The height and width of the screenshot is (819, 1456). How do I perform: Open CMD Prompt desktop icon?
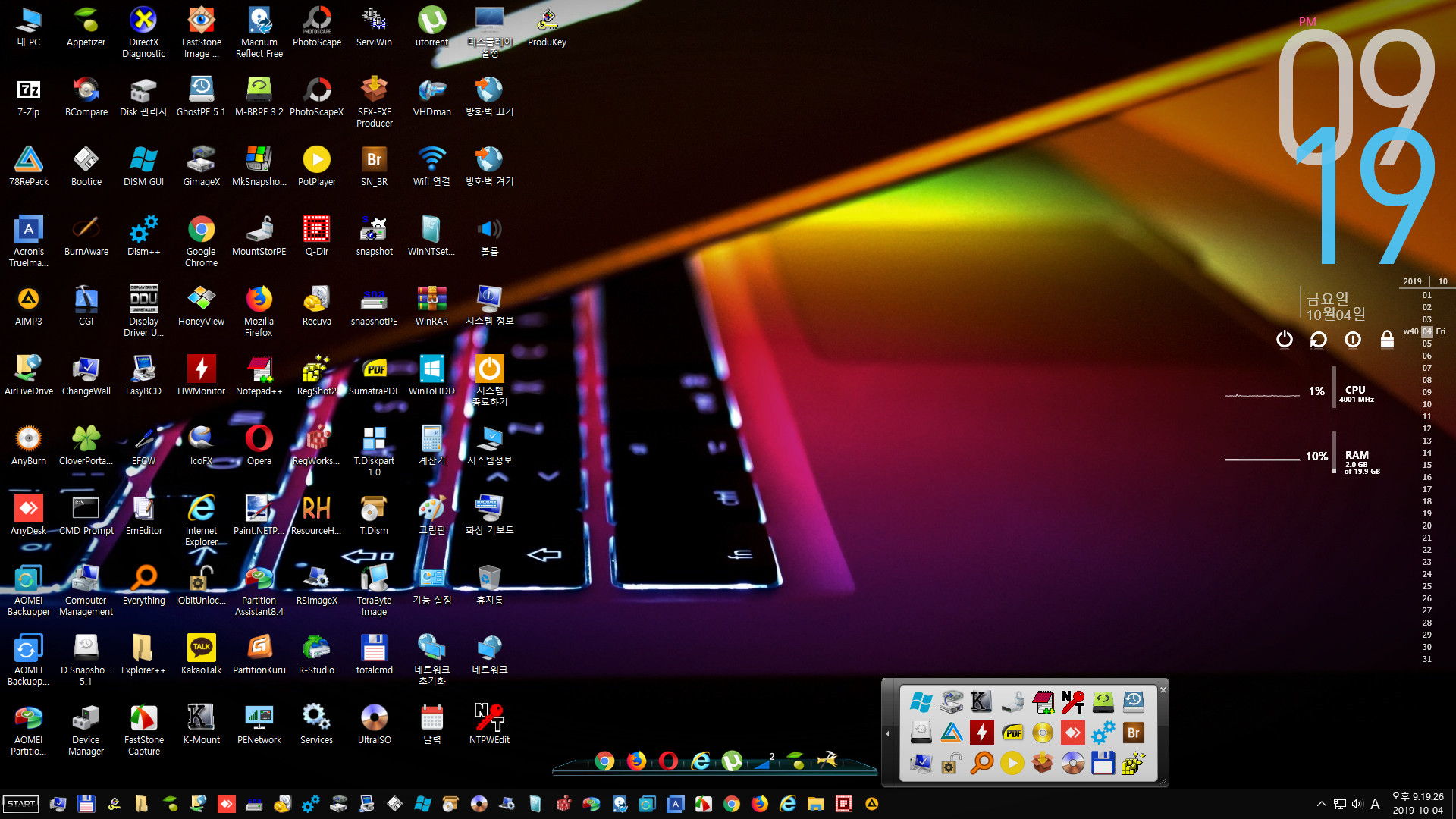click(86, 516)
